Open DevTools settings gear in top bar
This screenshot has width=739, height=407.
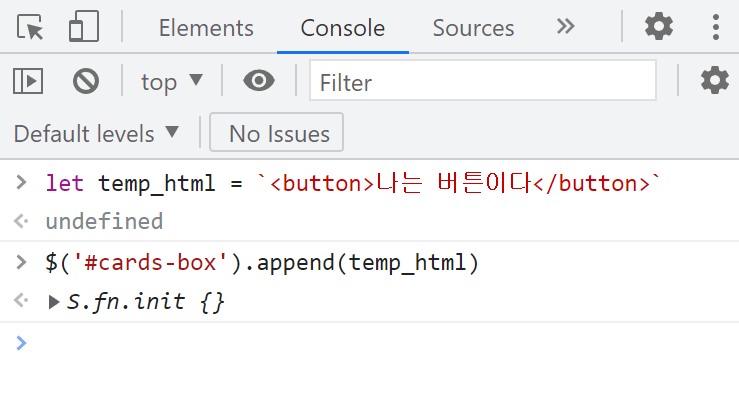[x=658, y=26]
